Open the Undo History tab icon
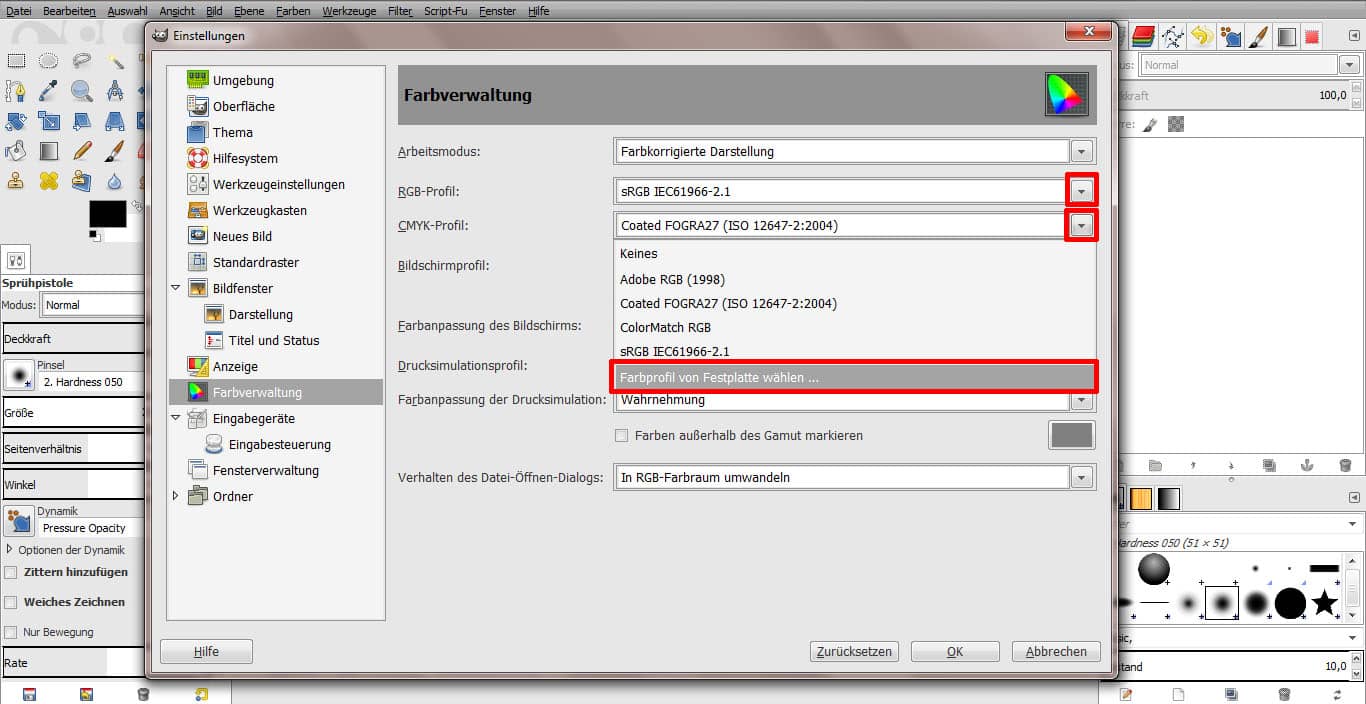 (x=1201, y=37)
